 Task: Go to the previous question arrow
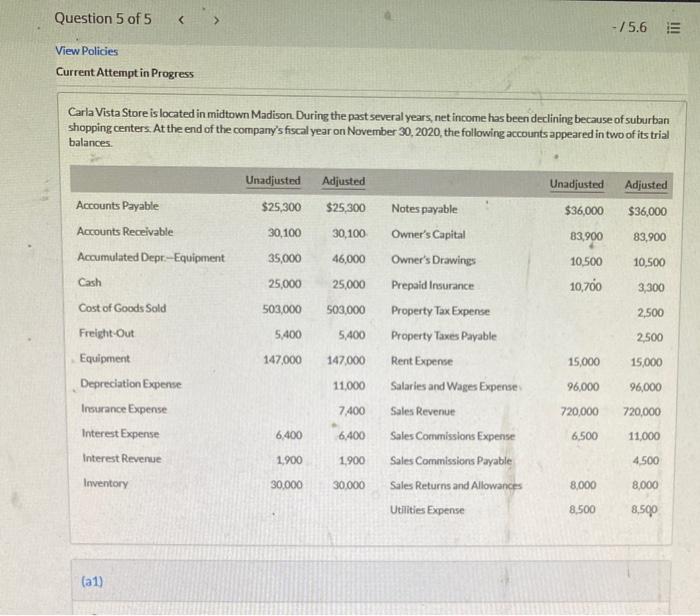pos(181,20)
